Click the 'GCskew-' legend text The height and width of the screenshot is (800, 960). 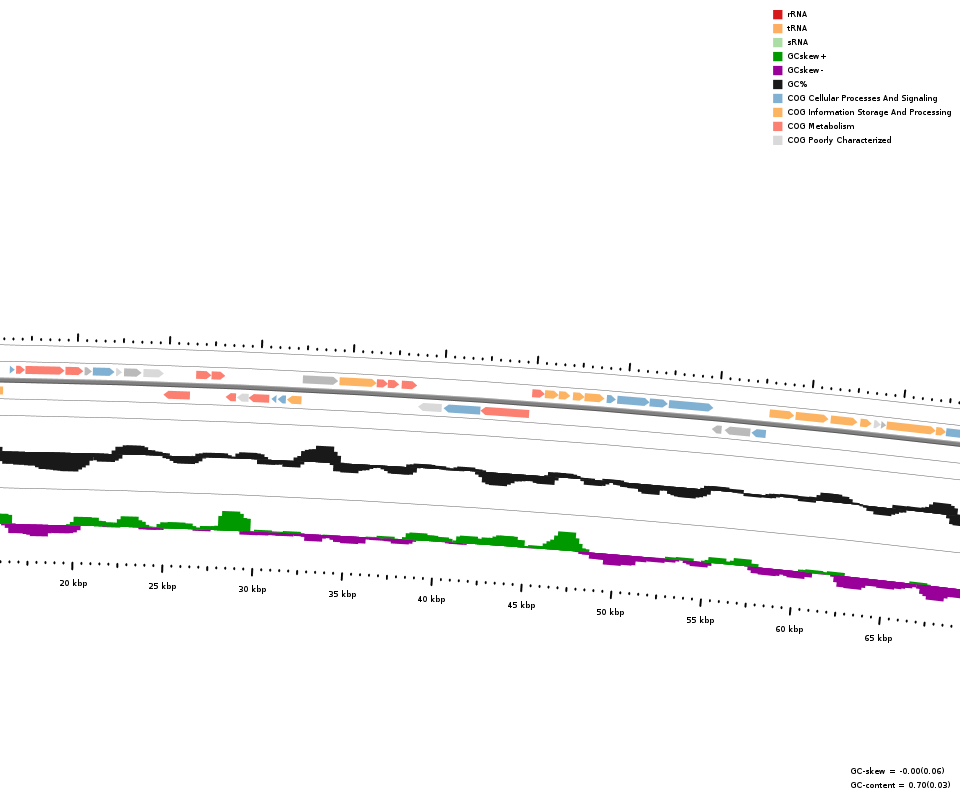[806, 70]
